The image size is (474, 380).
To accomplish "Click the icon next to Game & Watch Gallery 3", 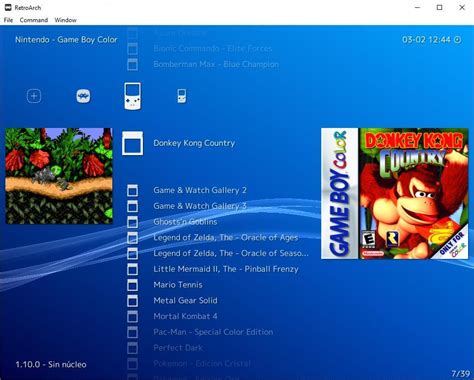I will coord(132,206).
